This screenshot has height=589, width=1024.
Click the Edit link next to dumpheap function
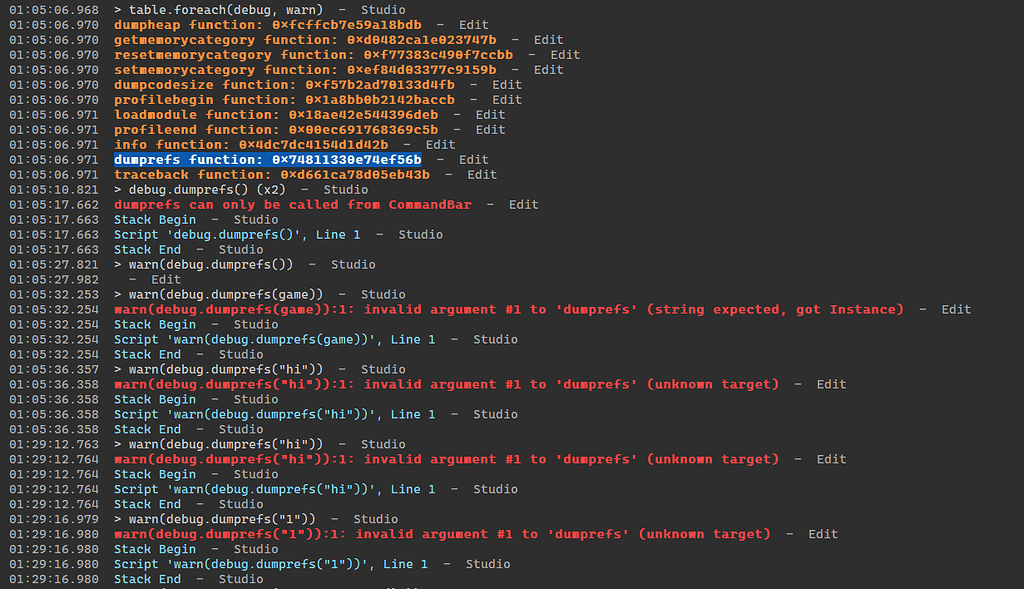[x=473, y=24]
